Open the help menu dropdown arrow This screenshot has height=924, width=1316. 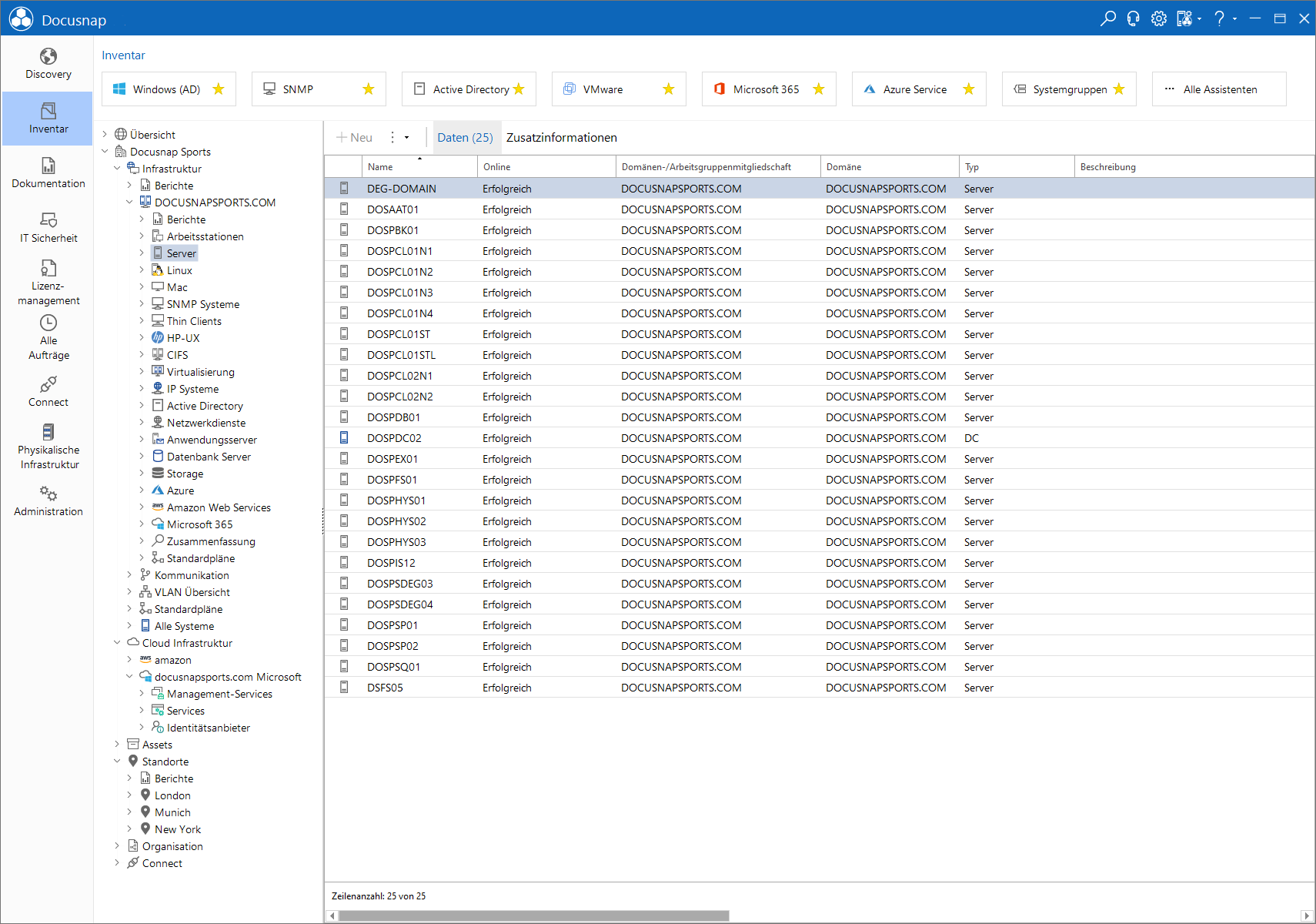(1234, 18)
